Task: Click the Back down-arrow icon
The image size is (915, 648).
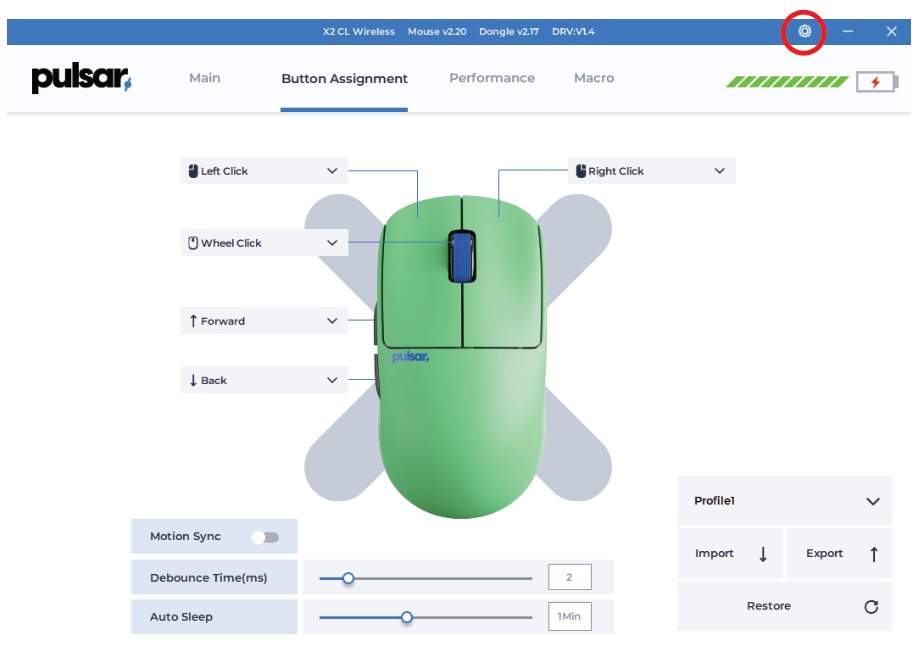Action: point(193,381)
